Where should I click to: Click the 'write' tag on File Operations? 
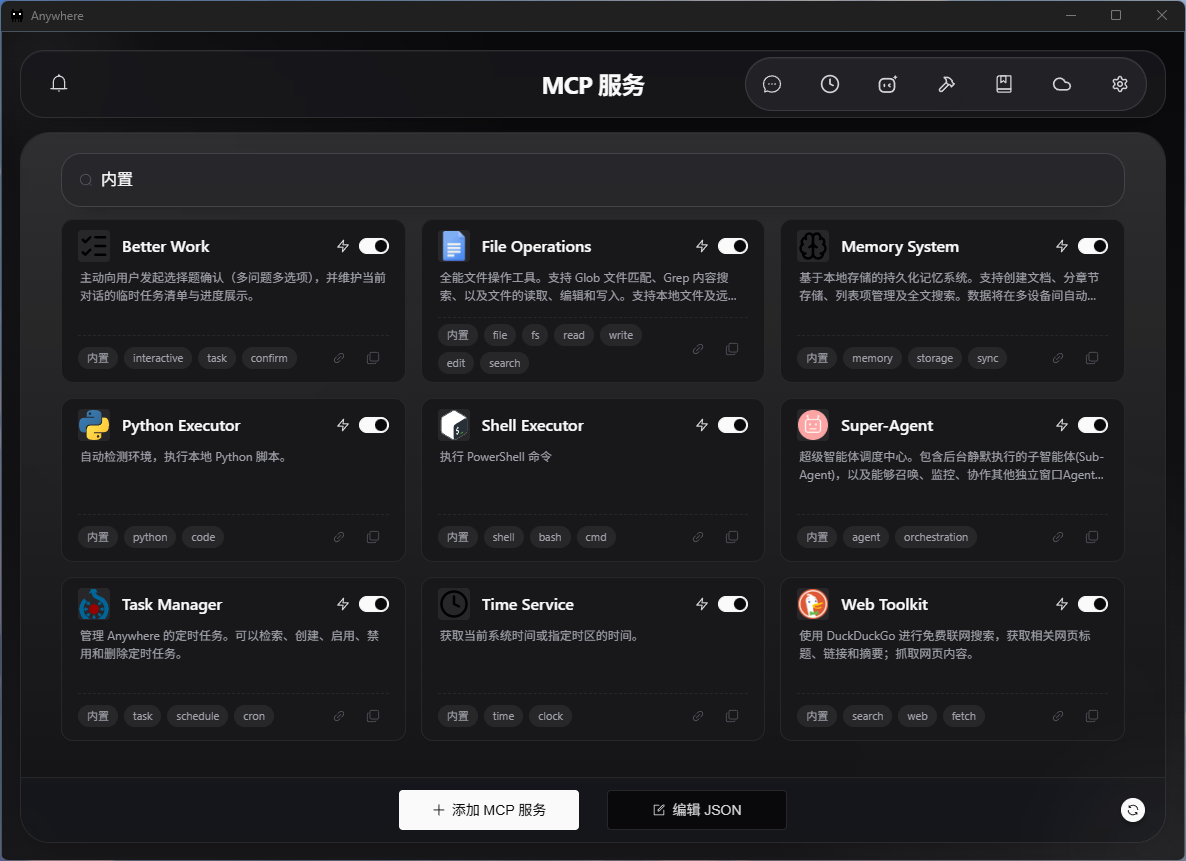coord(621,335)
